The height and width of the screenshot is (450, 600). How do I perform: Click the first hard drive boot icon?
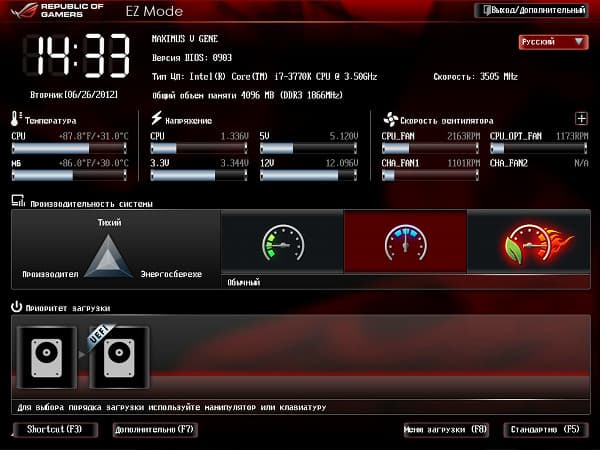click(x=47, y=358)
